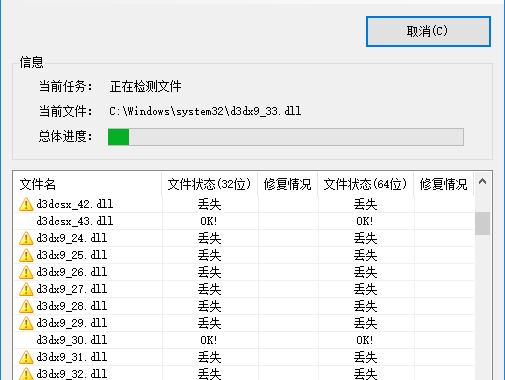Viewport: 505px width, 380px height.
Task: Click 64-bit 丢失 status of d3dcsx_42.dll
Action: click(365, 204)
